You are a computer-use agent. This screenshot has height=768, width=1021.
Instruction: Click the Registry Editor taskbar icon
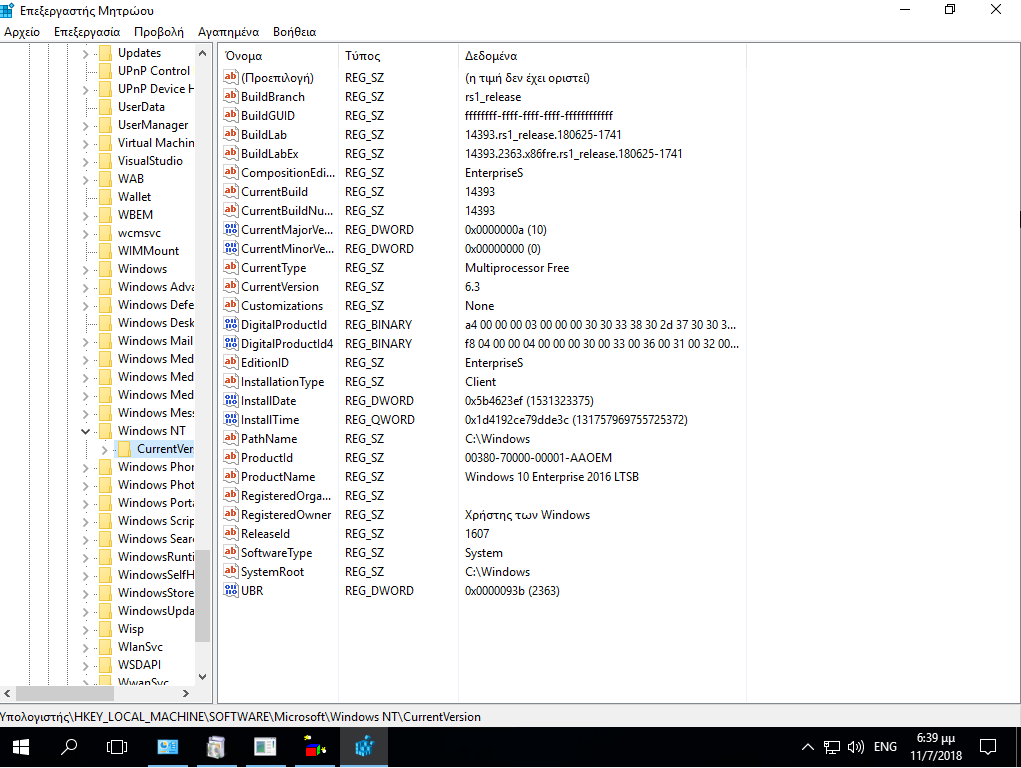click(364, 747)
